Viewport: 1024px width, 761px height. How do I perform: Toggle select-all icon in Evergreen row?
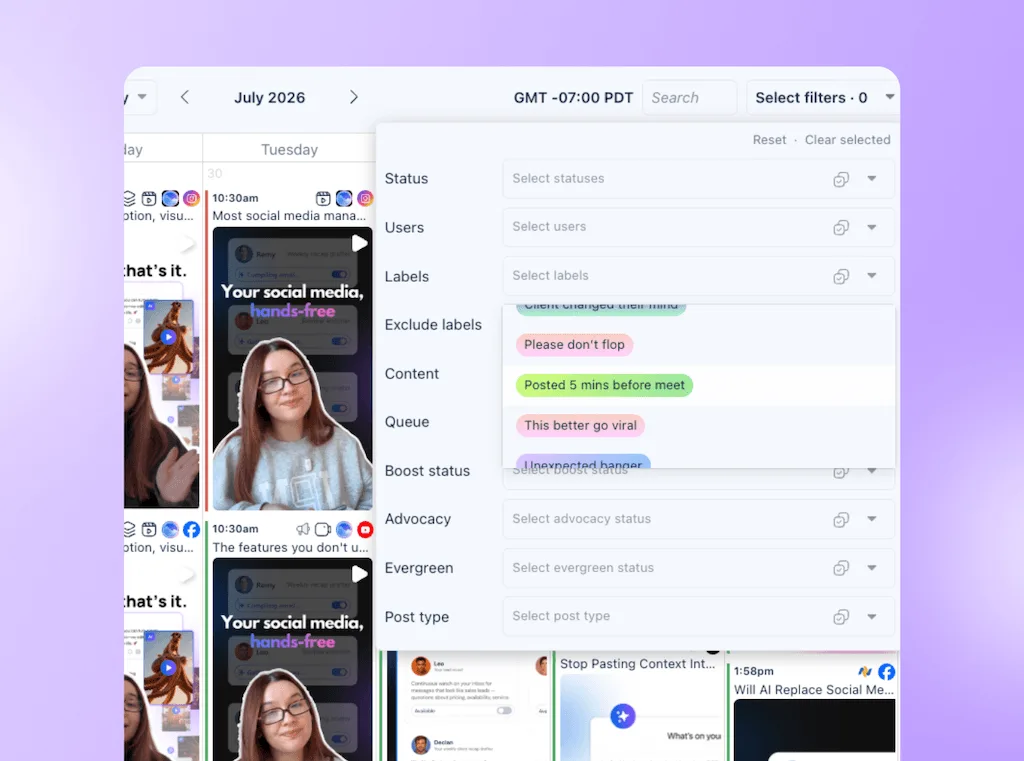tap(841, 568)
